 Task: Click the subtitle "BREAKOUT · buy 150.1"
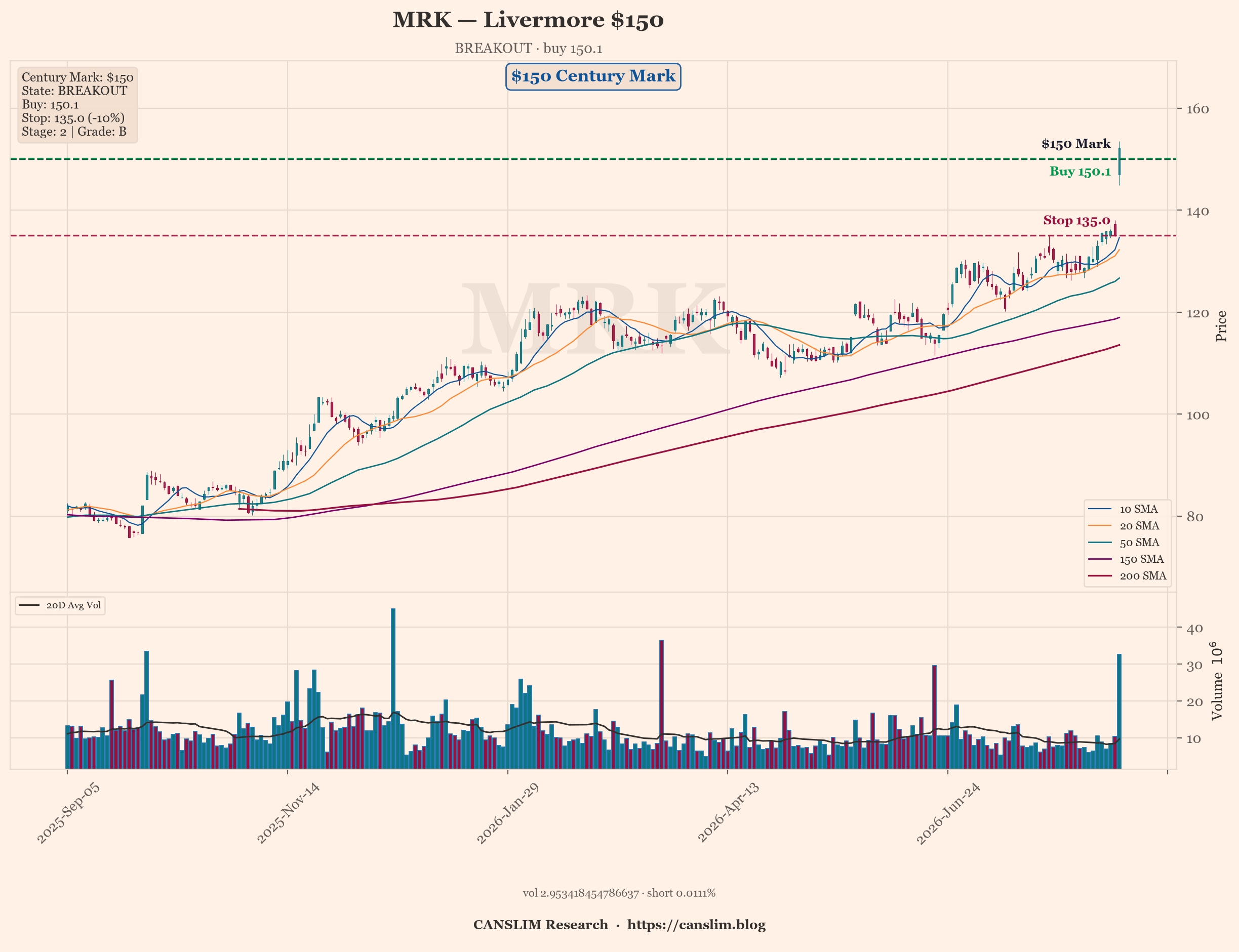[x=528, y=49]
